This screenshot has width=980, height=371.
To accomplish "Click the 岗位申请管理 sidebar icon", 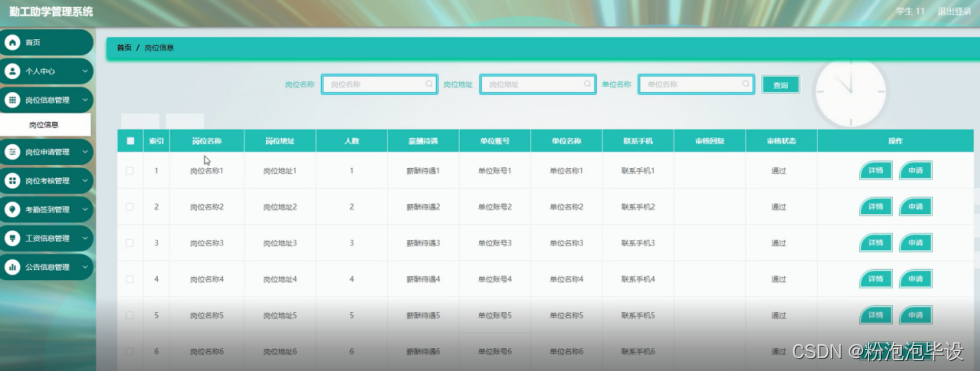I will click(12, 152).
